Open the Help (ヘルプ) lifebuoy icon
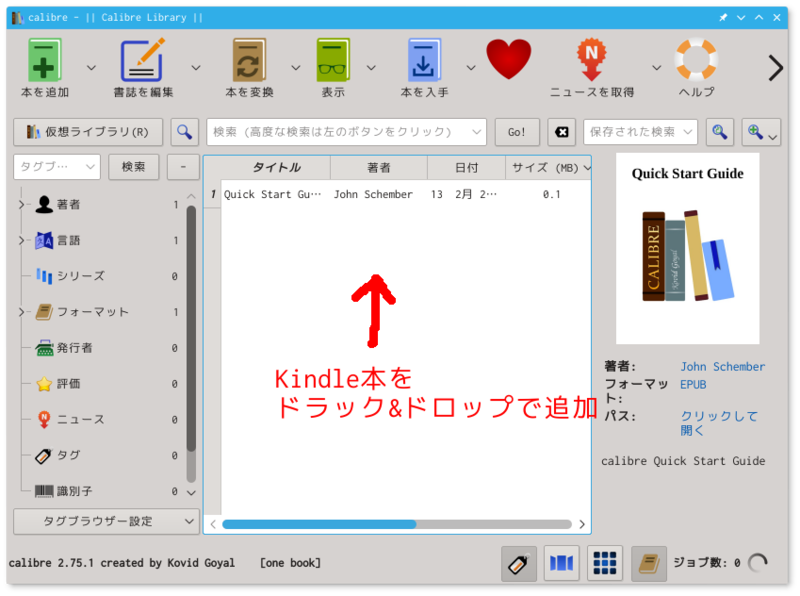The height and width of the screenshot is (596, 800). (x=696, y=60)
